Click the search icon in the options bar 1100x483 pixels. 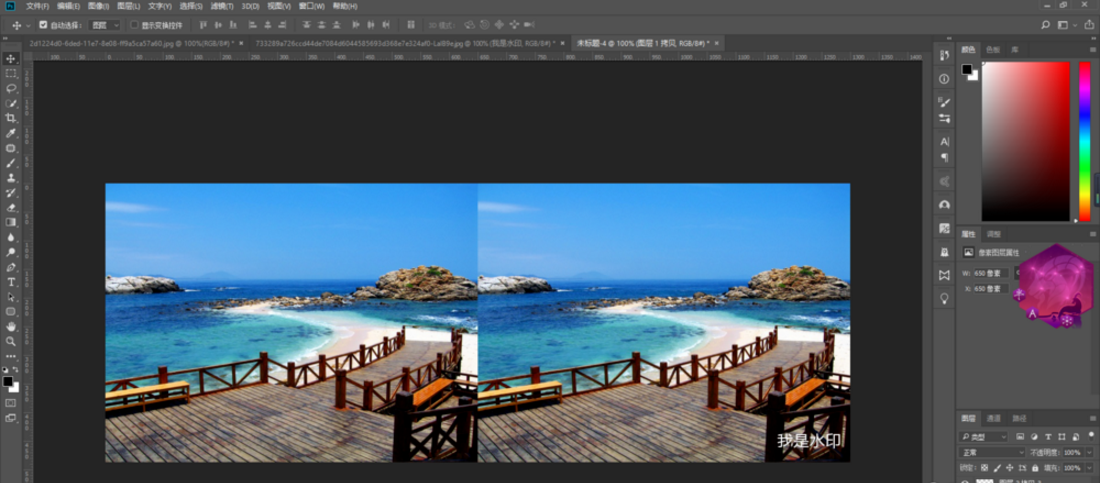pos(1047,24)
